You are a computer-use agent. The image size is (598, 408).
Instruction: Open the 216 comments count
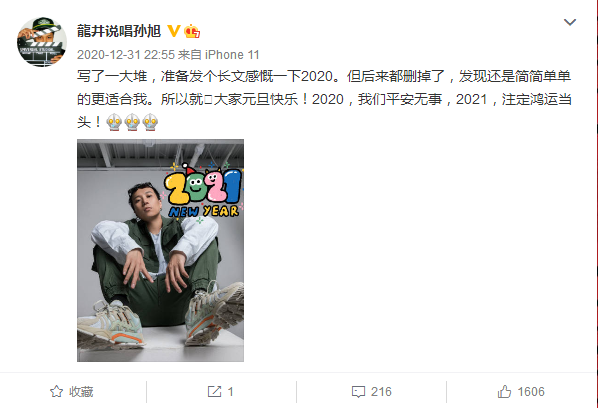point(381,392)
